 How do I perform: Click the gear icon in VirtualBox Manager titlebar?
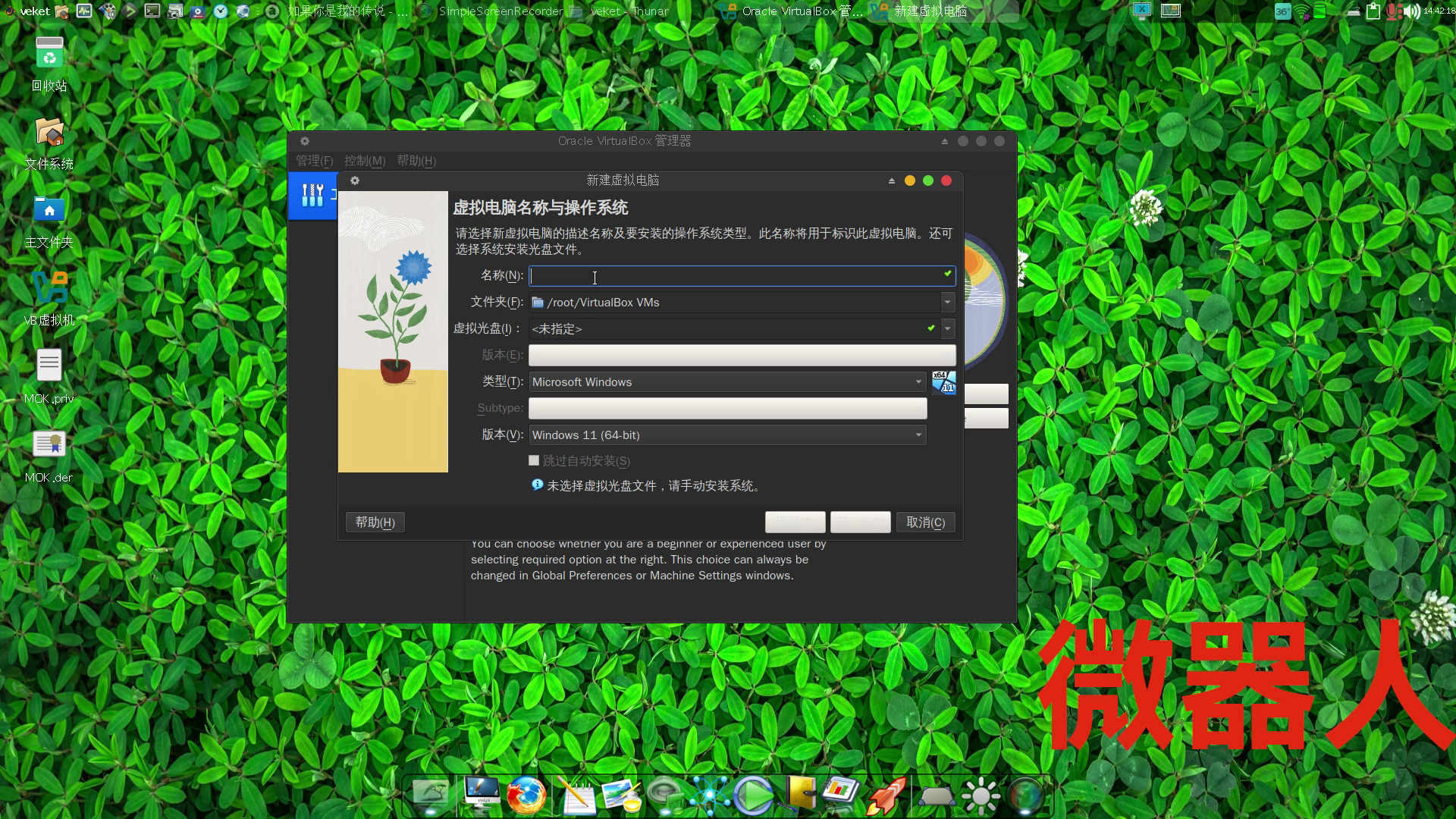[304, 141]
